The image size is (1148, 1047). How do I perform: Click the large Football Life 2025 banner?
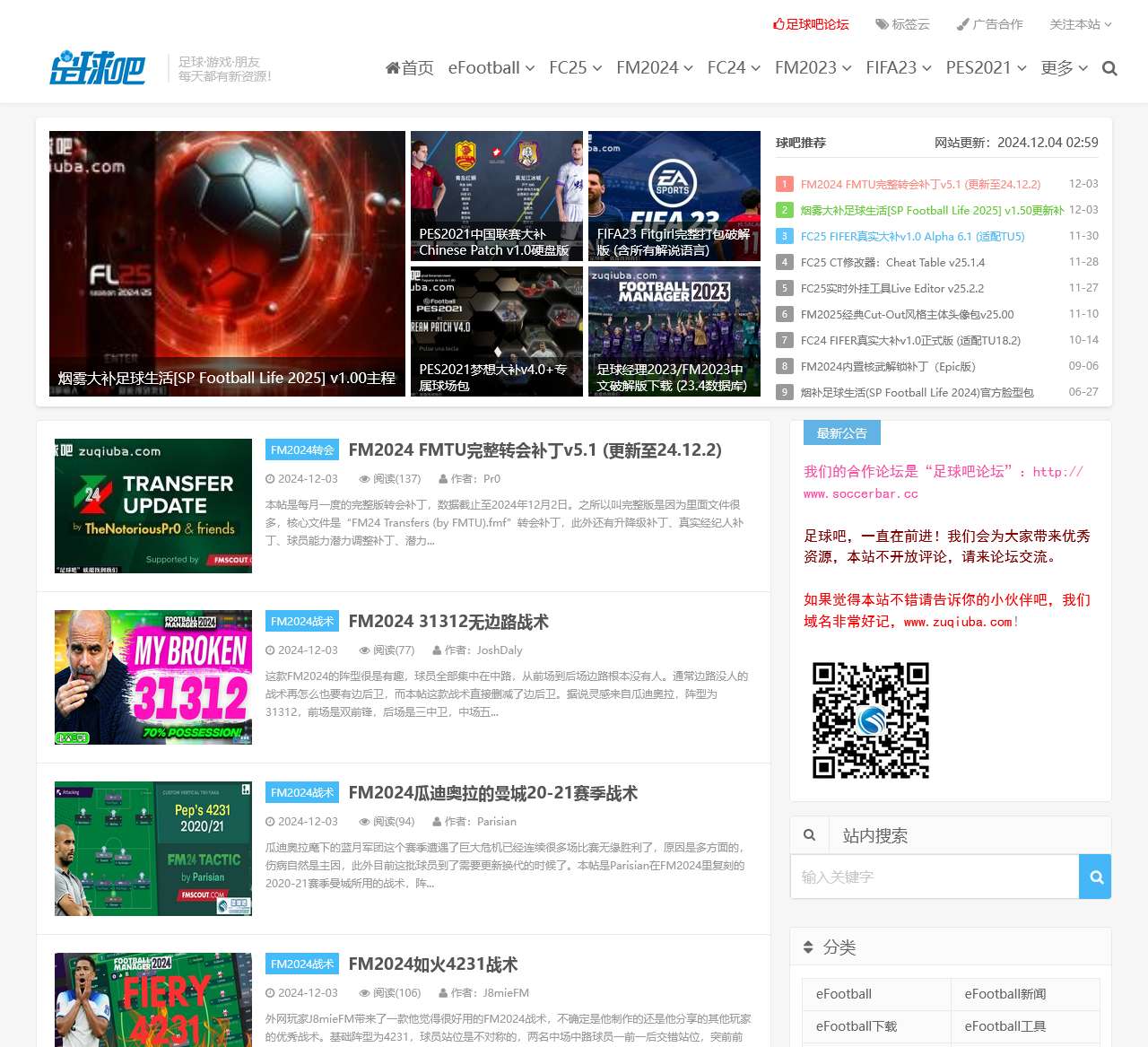[227, 264]
